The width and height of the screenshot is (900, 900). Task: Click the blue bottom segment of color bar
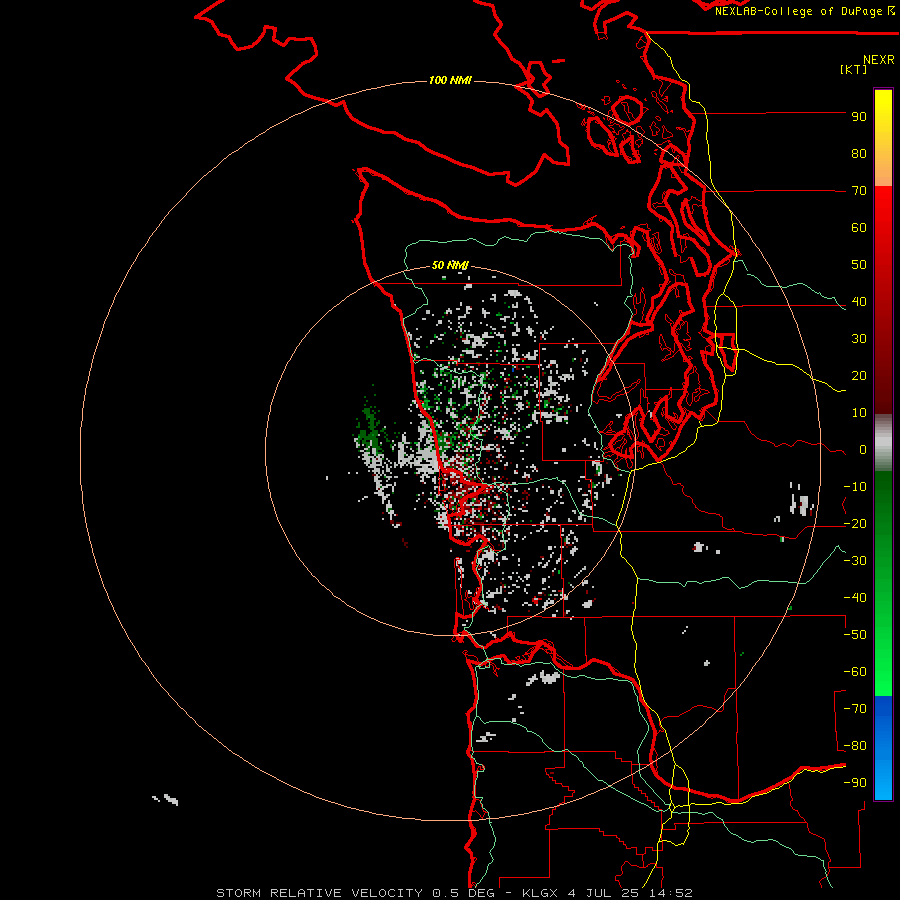tap(883, 748)
